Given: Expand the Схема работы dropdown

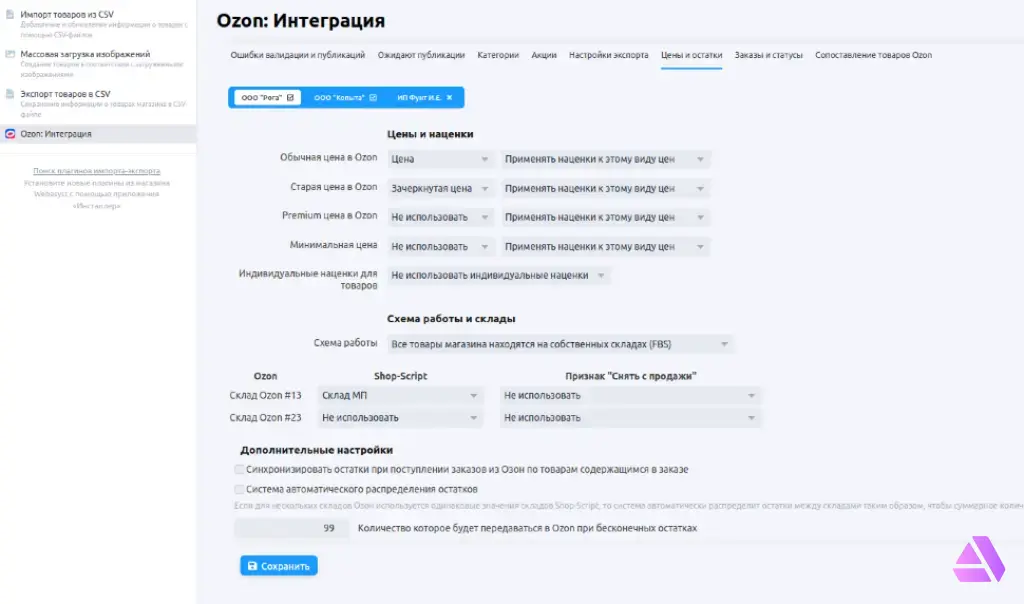Looking at the screenshot, I should [x=559, y=345].
